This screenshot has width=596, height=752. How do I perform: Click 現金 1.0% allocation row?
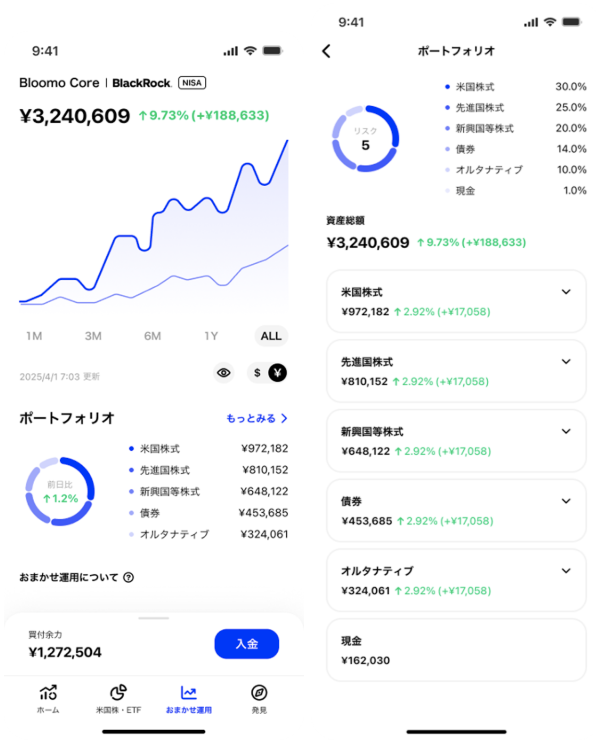point(515,191)
